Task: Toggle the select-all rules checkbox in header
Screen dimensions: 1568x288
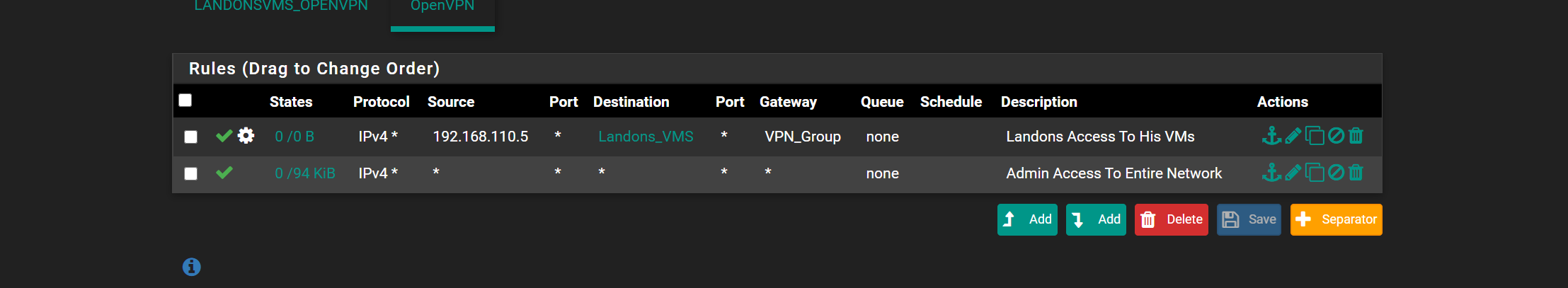Action: click(185, 100)
